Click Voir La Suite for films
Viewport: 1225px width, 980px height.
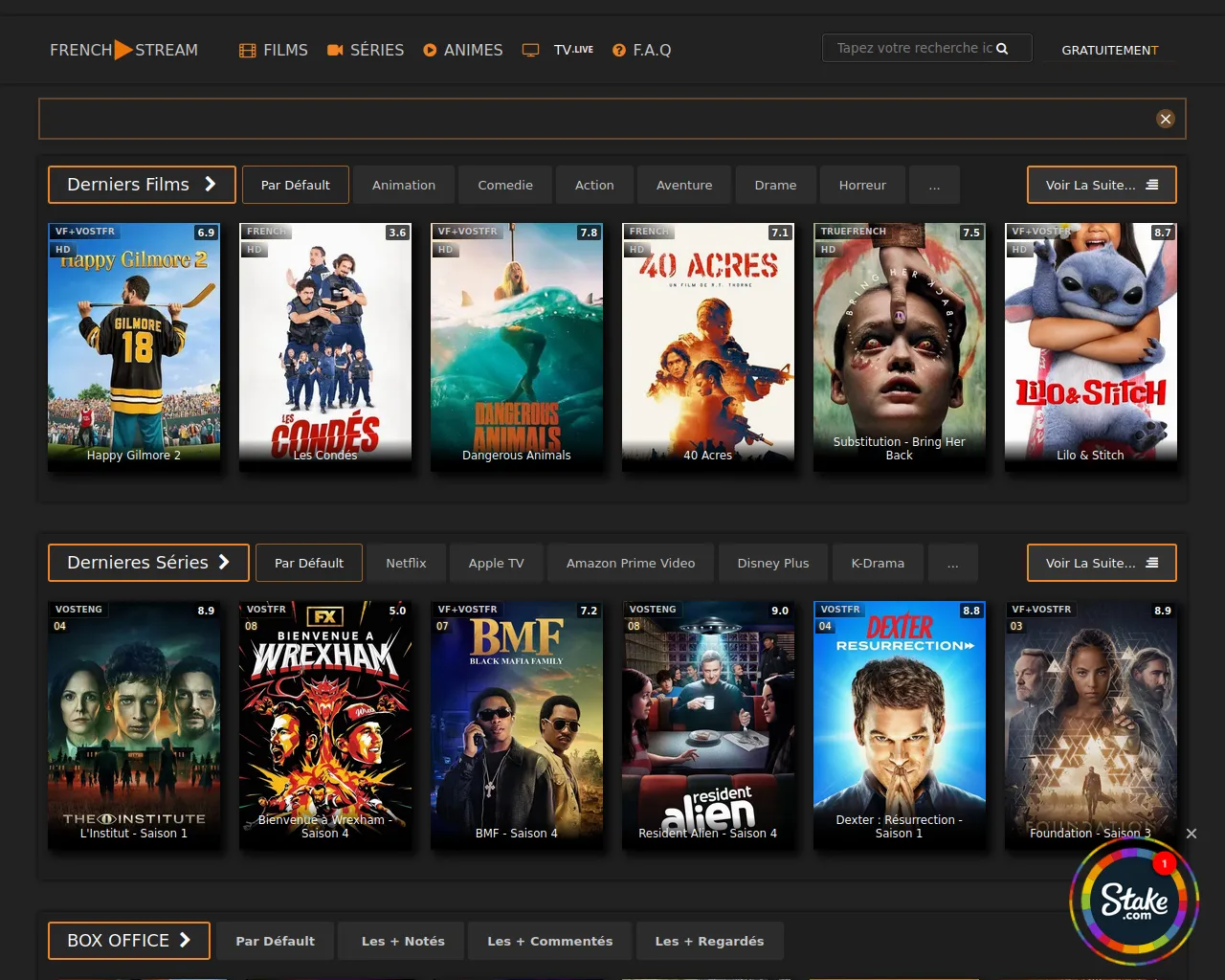[1102, 185]
